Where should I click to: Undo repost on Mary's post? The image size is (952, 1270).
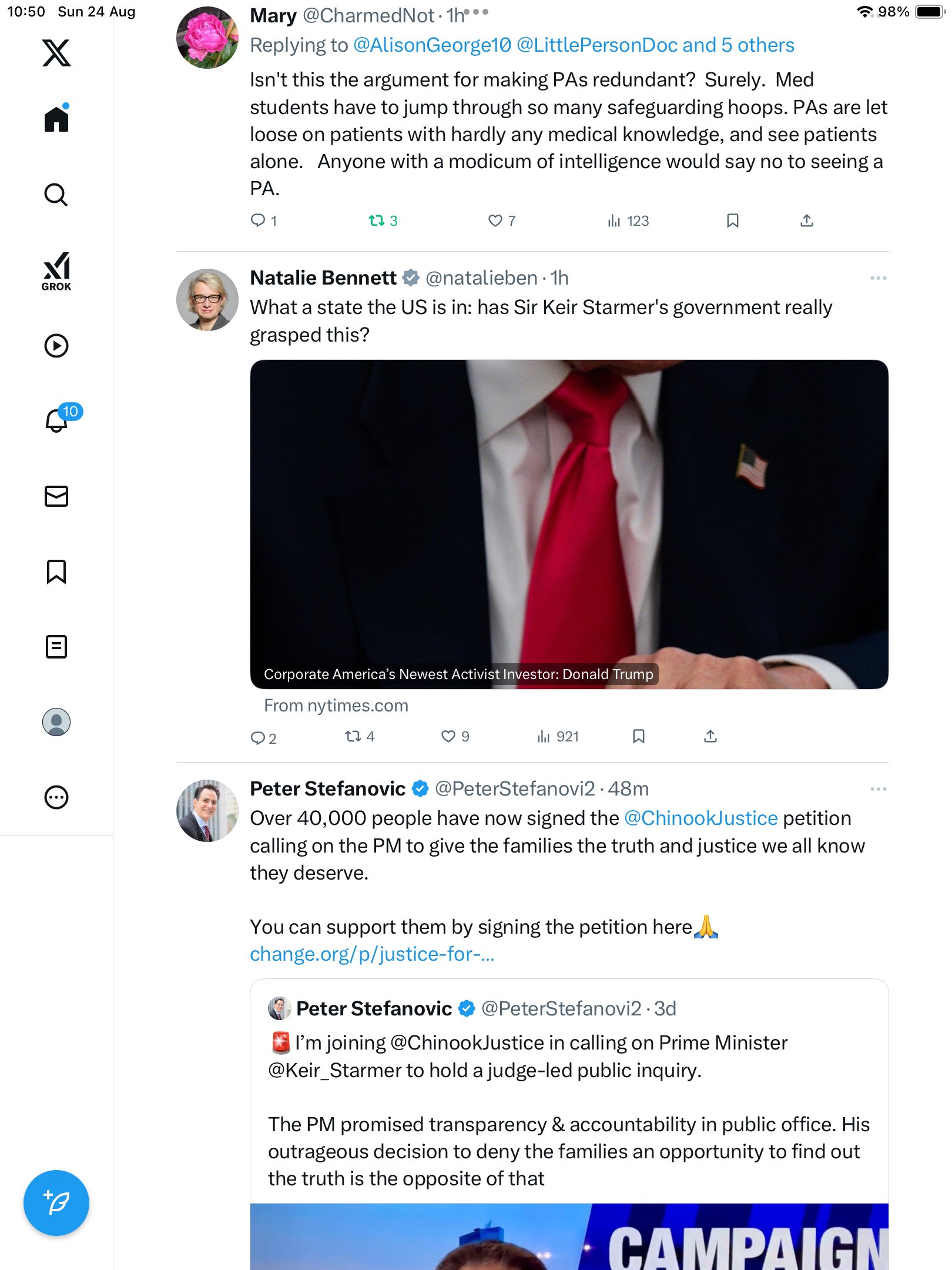(376, 220)
